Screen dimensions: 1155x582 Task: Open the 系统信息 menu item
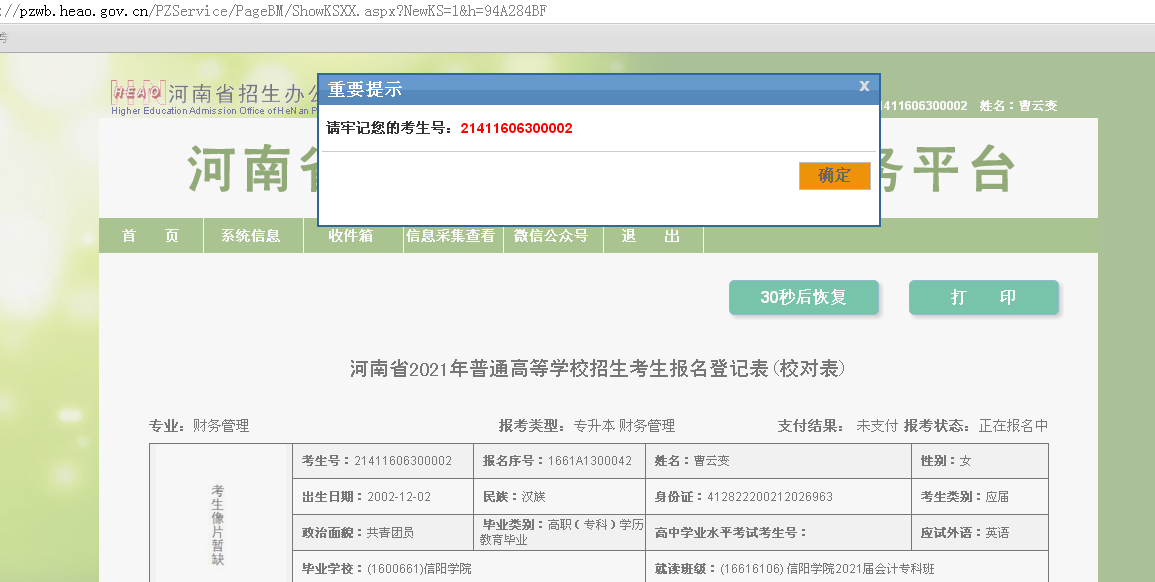tap(250, 236)
